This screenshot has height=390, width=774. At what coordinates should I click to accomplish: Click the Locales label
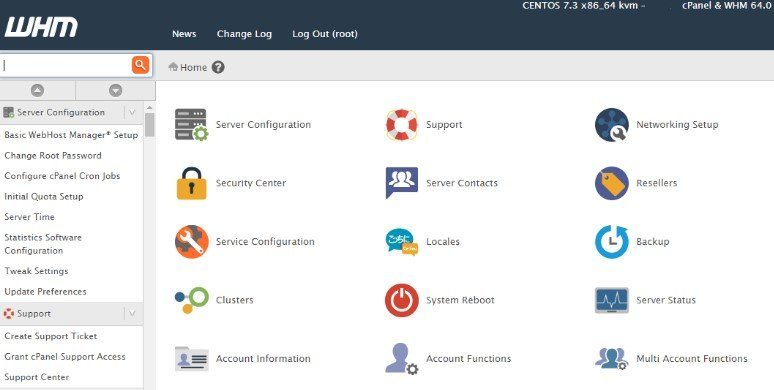pyautogui.click(x=443, y=242)
